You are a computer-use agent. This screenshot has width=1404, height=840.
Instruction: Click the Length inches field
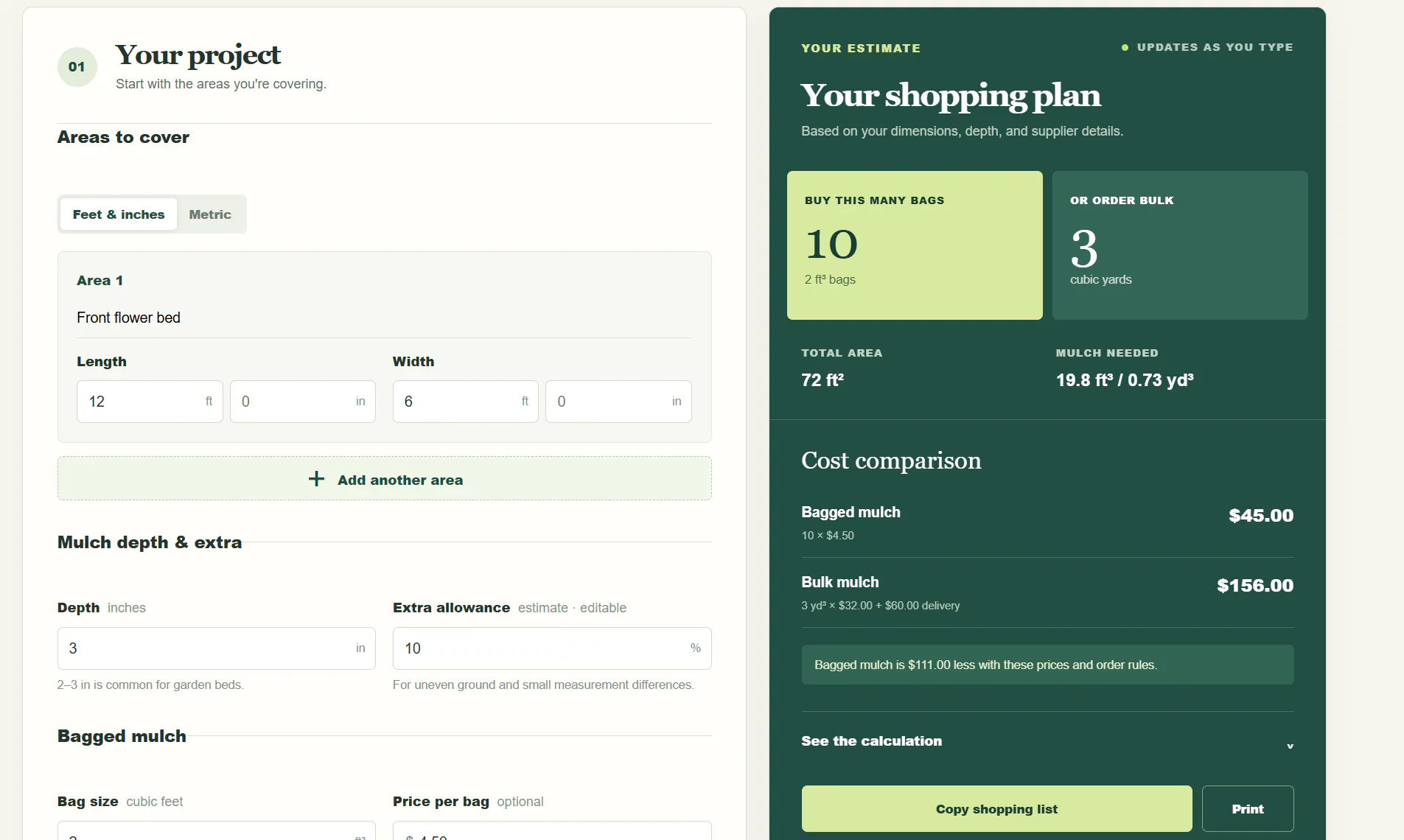[303, 402]
